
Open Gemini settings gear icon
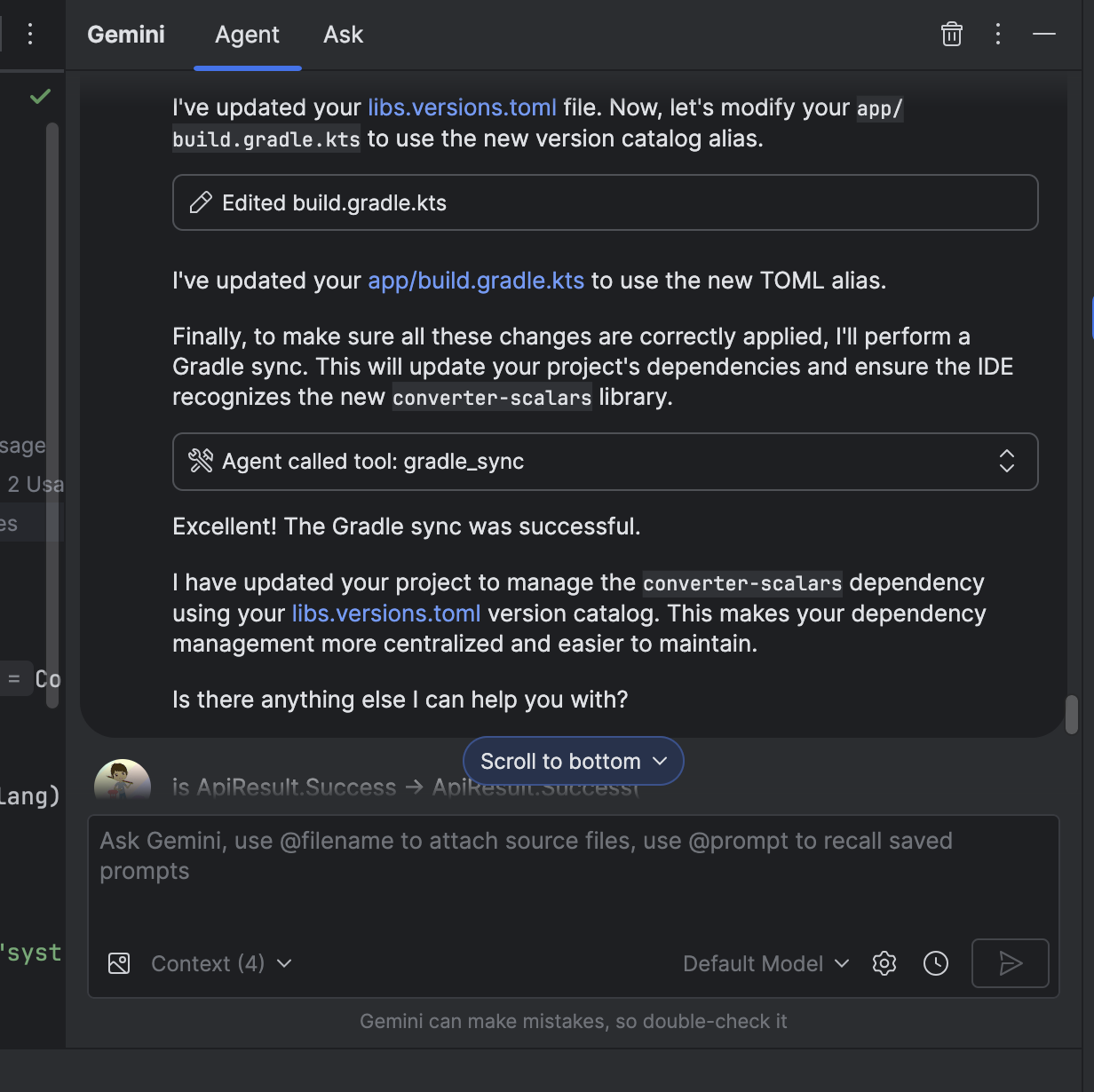tap(884, 963)
